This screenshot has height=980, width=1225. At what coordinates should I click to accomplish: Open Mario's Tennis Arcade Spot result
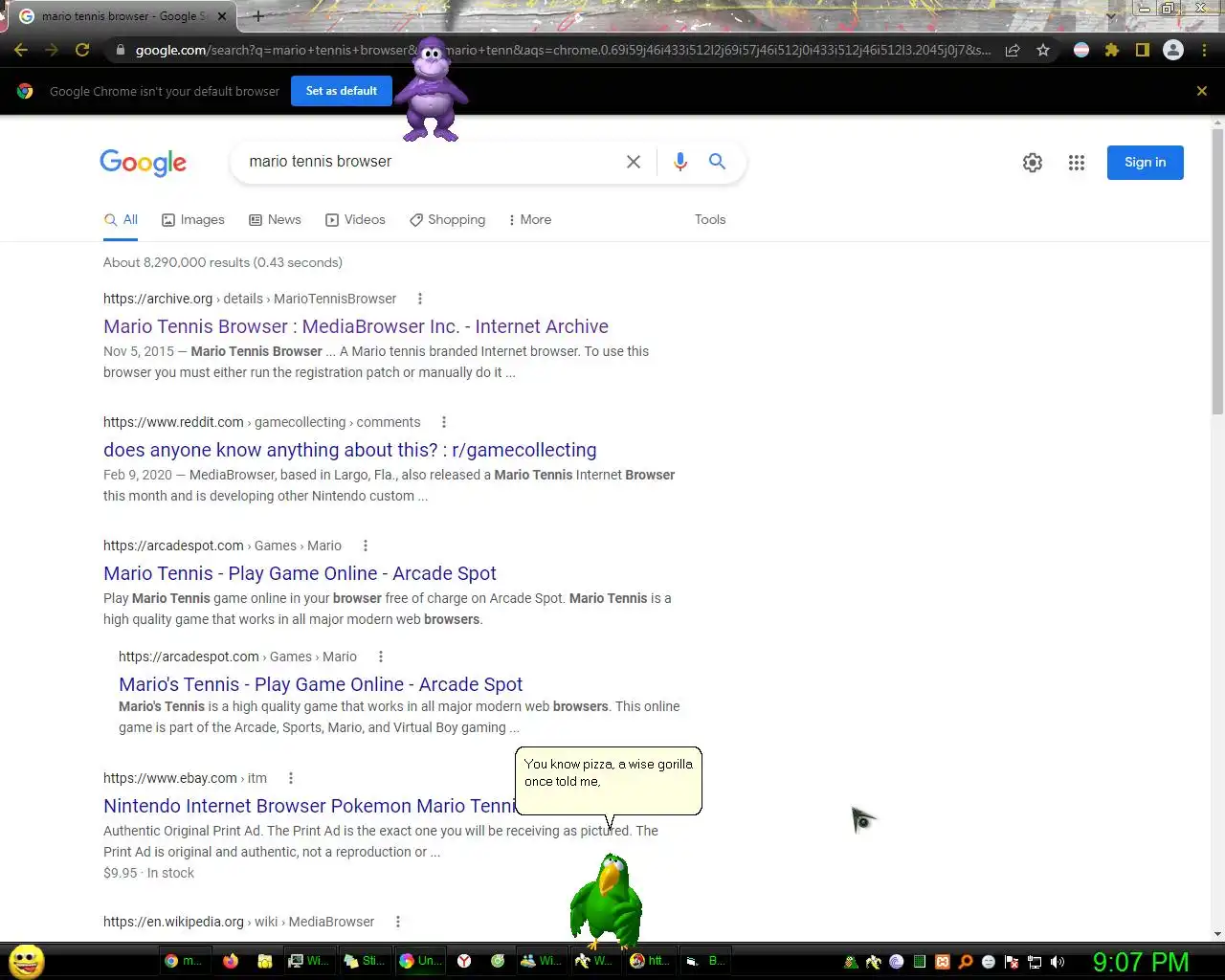pyautogui.click(x=321, y=684)
